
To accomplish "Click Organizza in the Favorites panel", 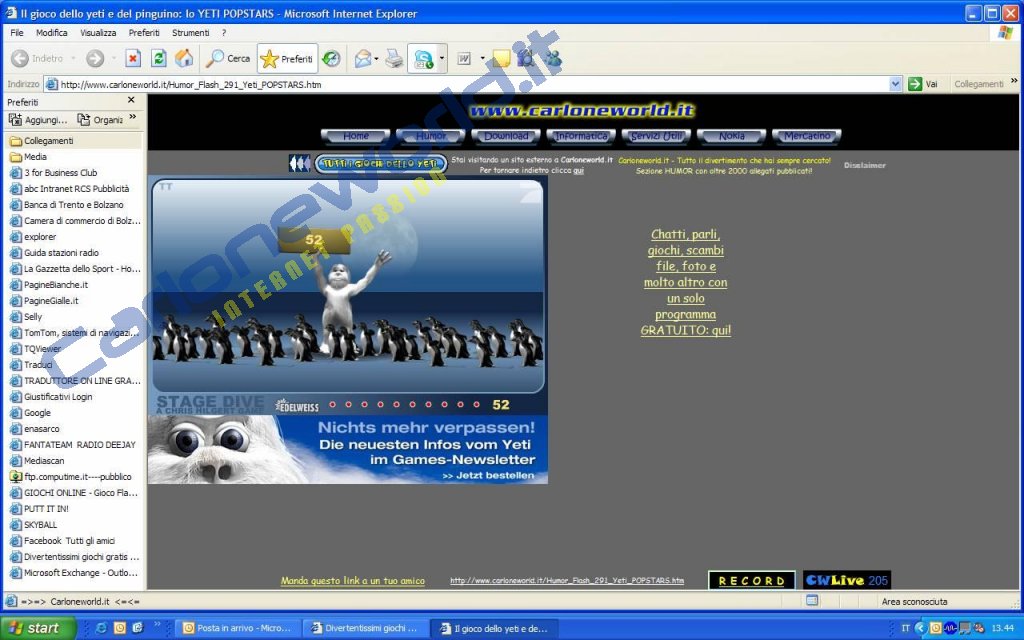I will click(x=100, y=120).
